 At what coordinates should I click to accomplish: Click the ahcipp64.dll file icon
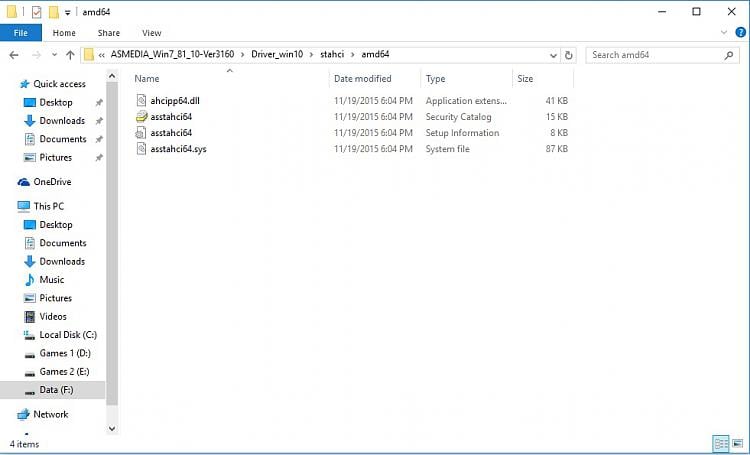click(x=141, y=100)
